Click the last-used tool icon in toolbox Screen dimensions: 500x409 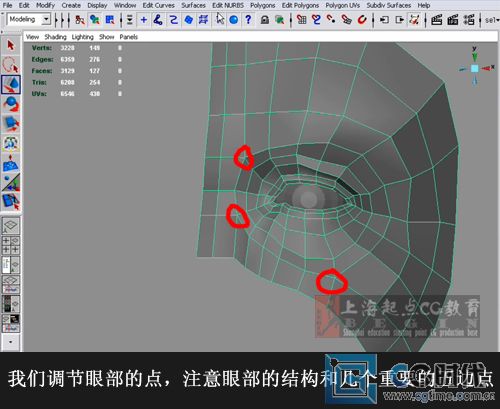[x=11, y=202]
